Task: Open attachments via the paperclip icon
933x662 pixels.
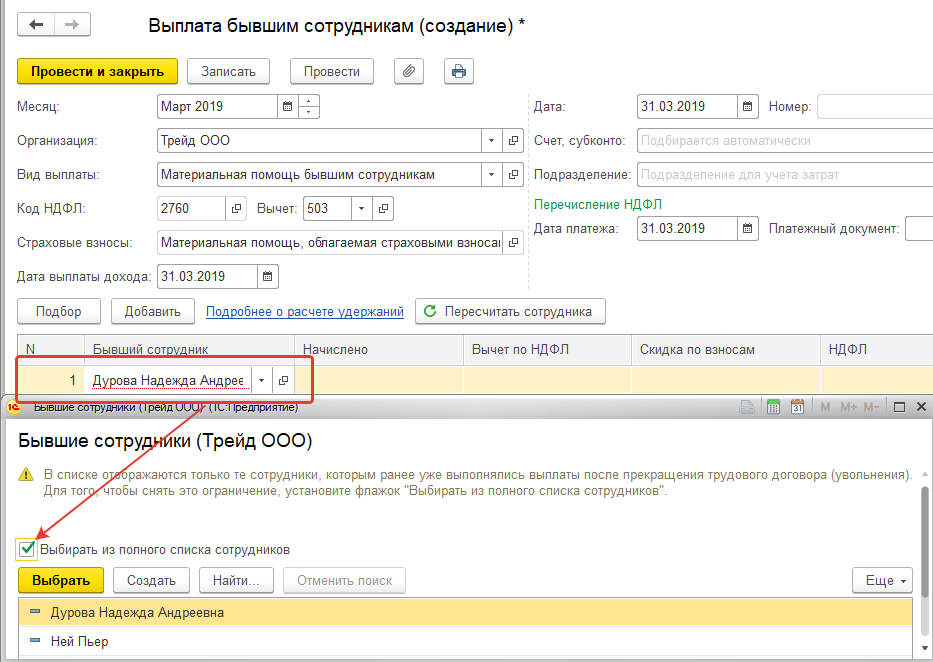Action: 409,71
